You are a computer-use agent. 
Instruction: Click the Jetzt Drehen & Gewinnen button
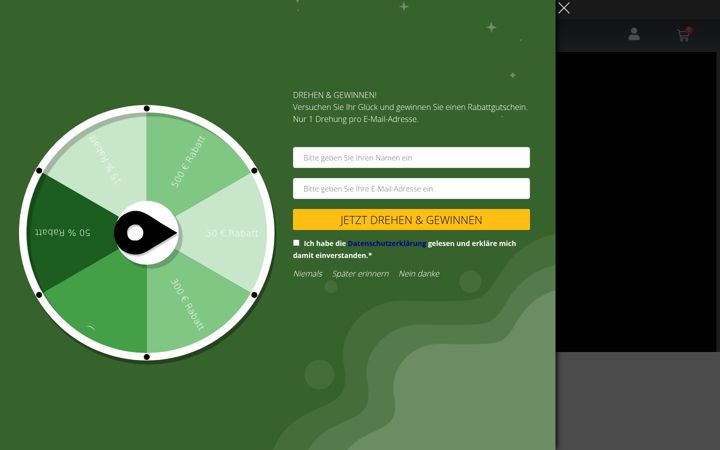click(x=411, y=219)
